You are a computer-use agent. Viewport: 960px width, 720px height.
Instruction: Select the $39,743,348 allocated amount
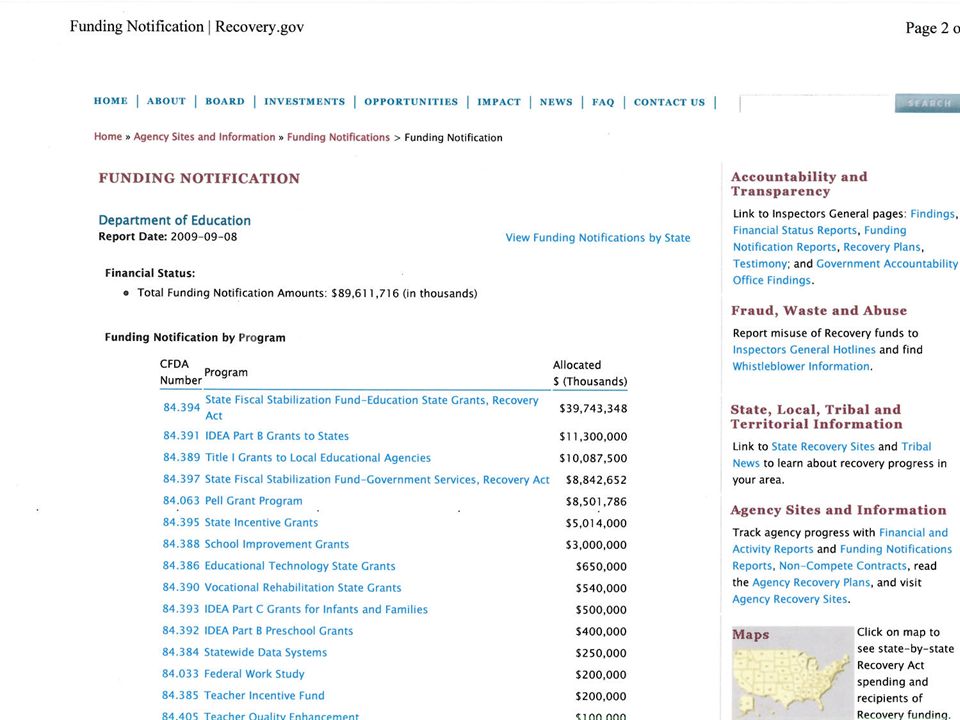(x=593, y=408)
